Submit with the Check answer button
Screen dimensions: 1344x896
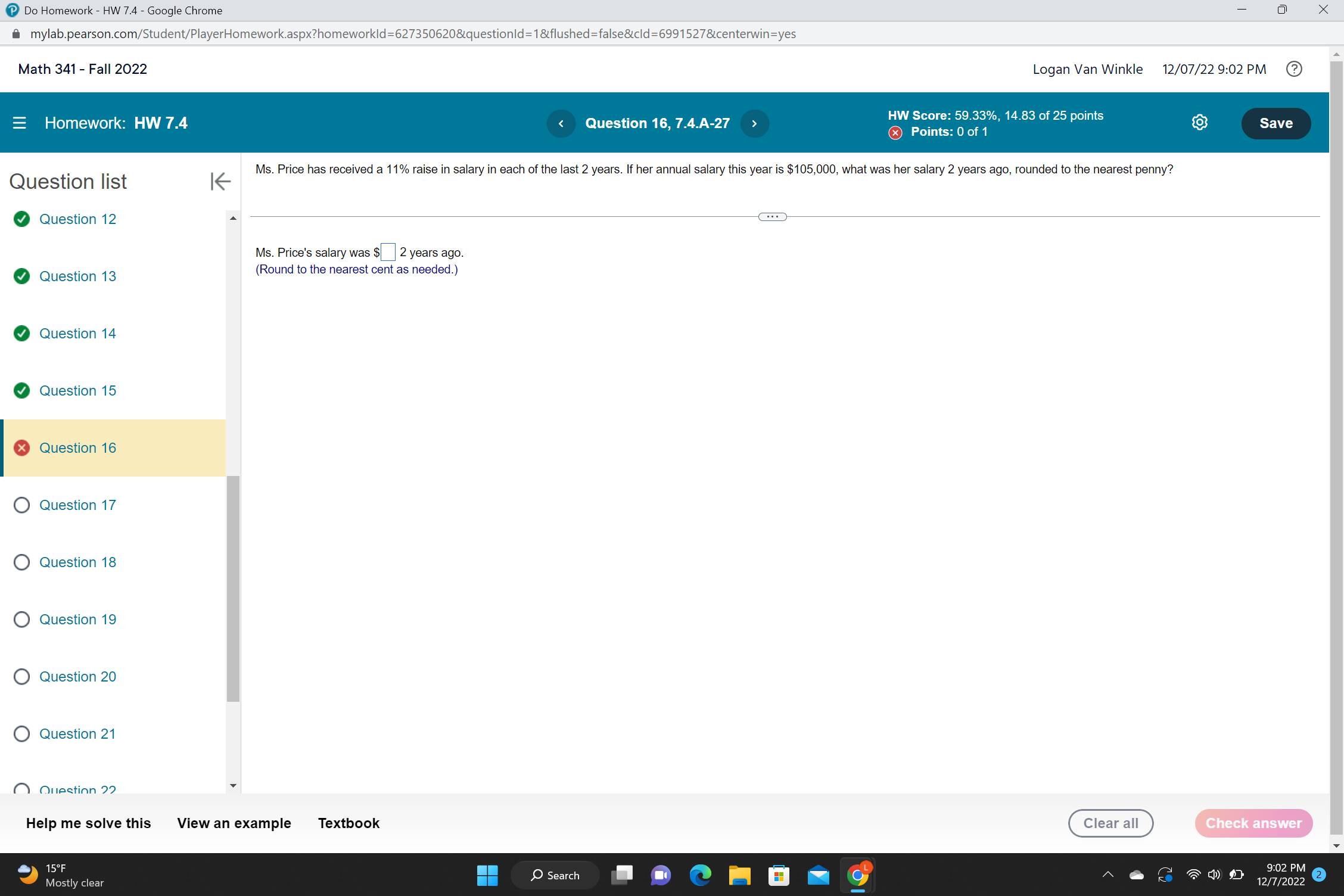tap(1253, 823)
